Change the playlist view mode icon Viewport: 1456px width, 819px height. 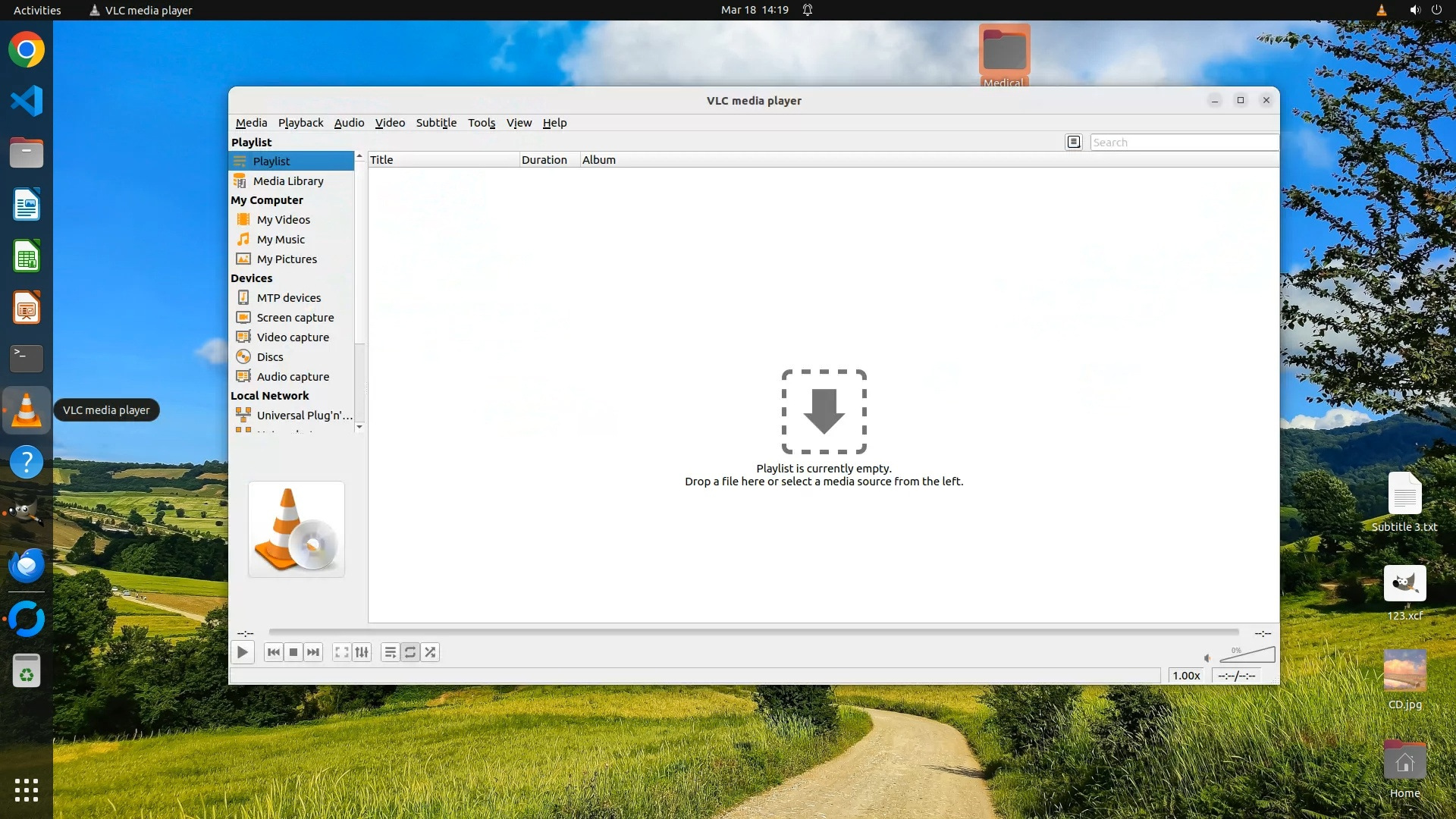pyautogui.click(x=1073, y=142)
